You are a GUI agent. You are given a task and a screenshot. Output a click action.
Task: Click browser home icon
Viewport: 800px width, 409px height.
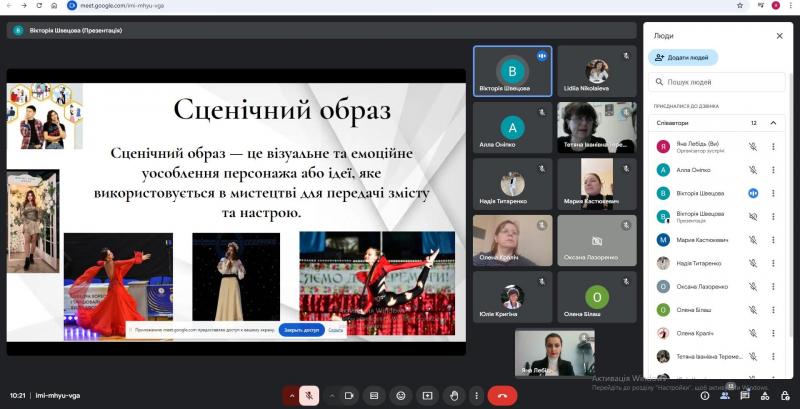[x=54, y=6]
